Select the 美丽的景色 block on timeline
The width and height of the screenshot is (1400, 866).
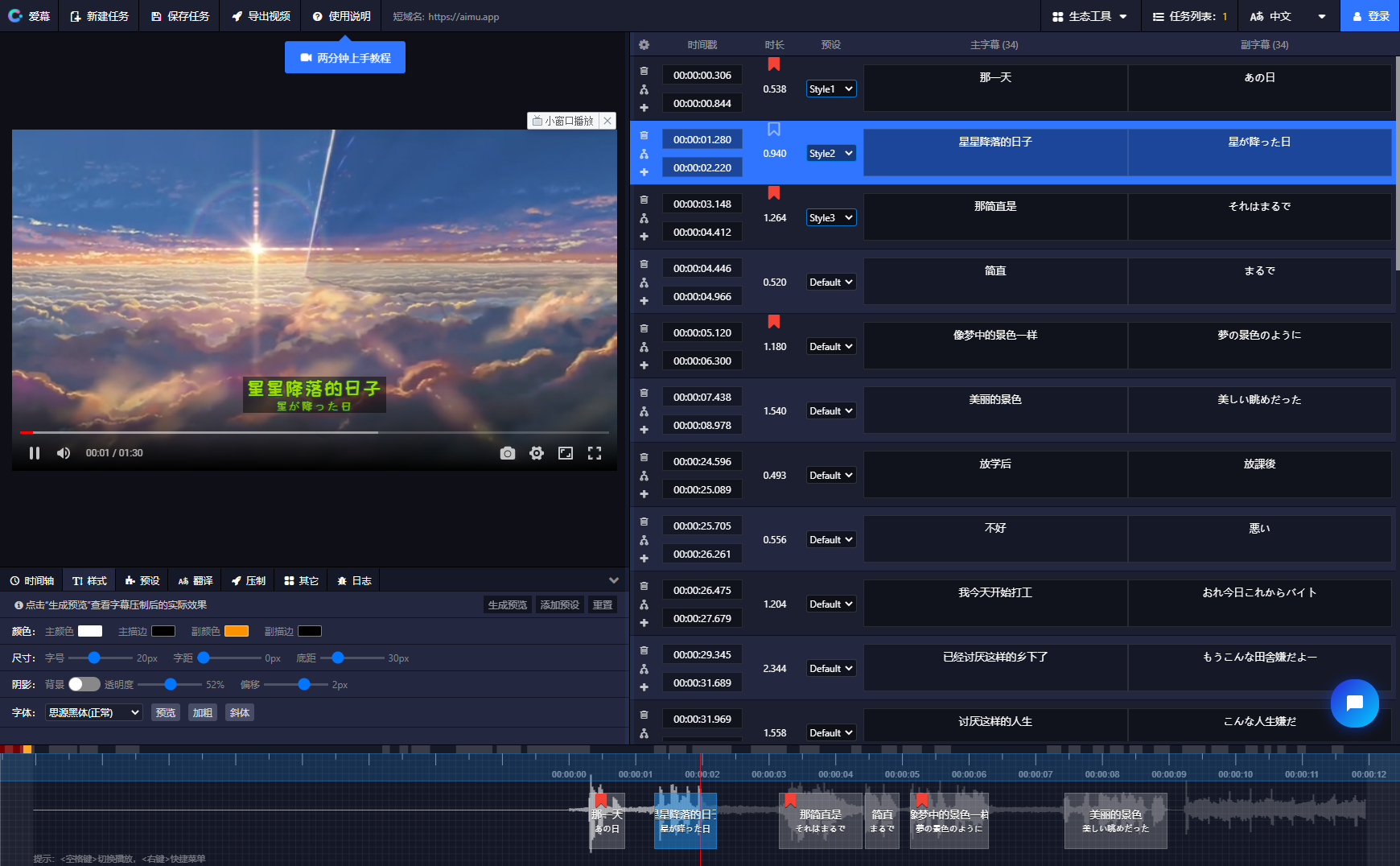[x=1115, y=821]
